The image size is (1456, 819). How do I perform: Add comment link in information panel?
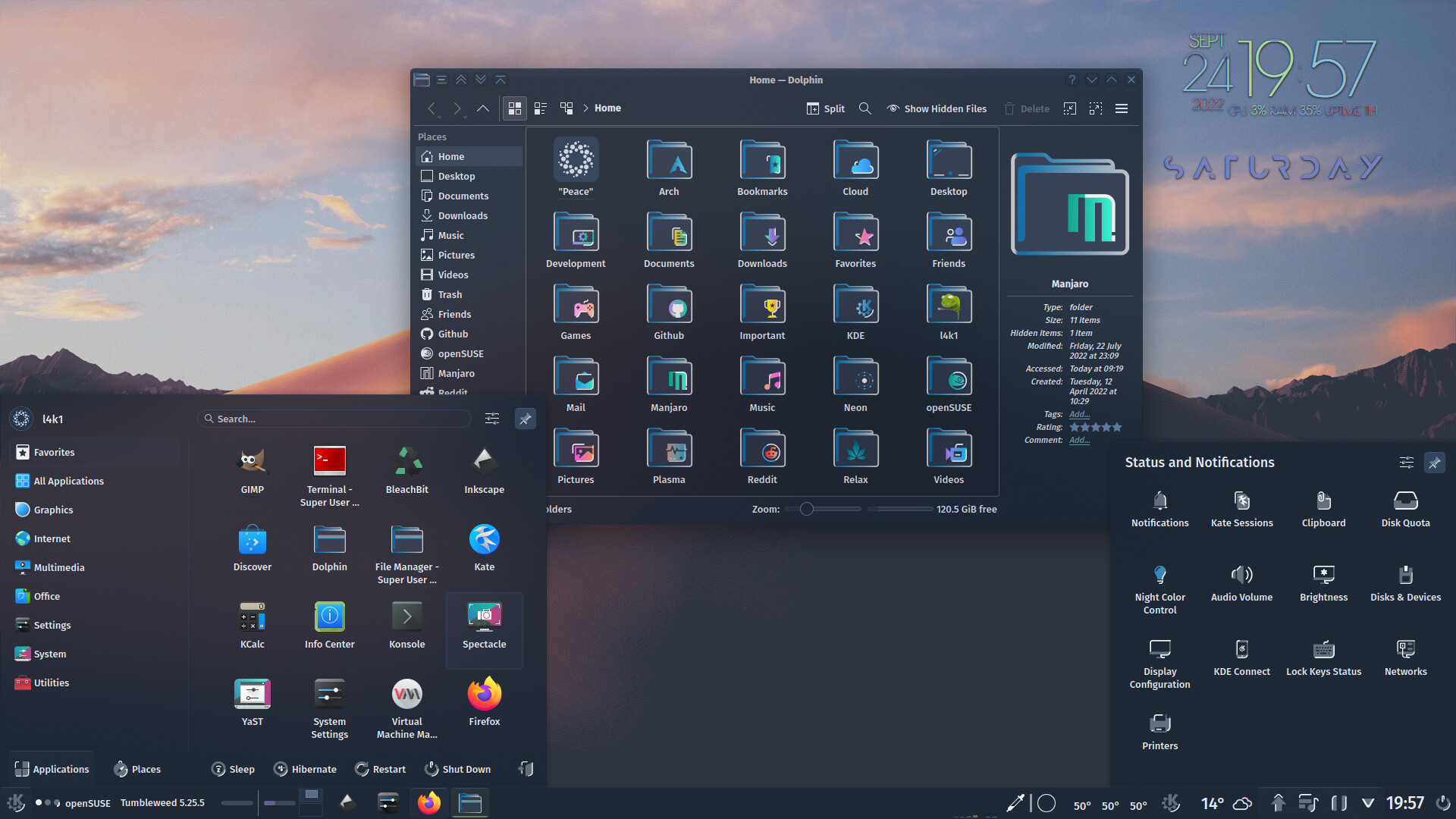pyautogui.click(x=1079, y=440)
